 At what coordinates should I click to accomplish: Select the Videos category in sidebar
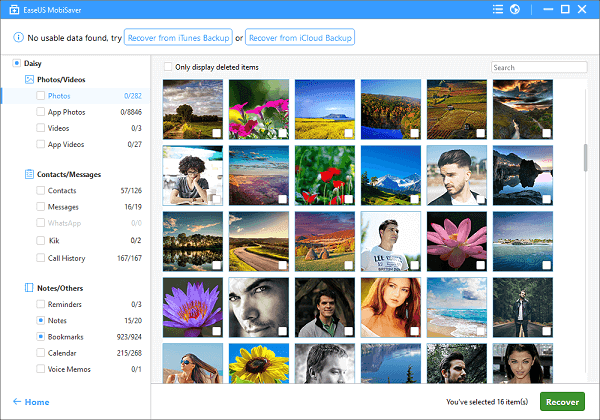[x=60, y=129]
